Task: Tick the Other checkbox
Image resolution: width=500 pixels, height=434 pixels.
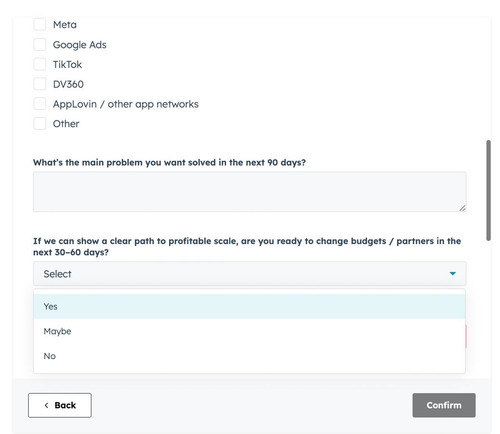Action: coord(40,124)
